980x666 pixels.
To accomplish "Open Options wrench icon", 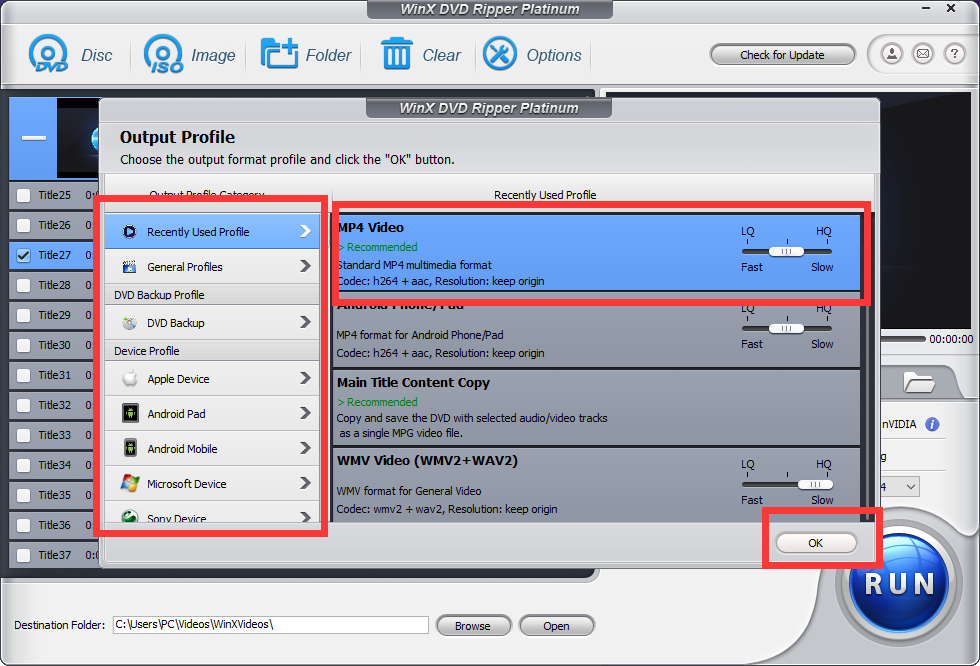I will coord(500,54).
